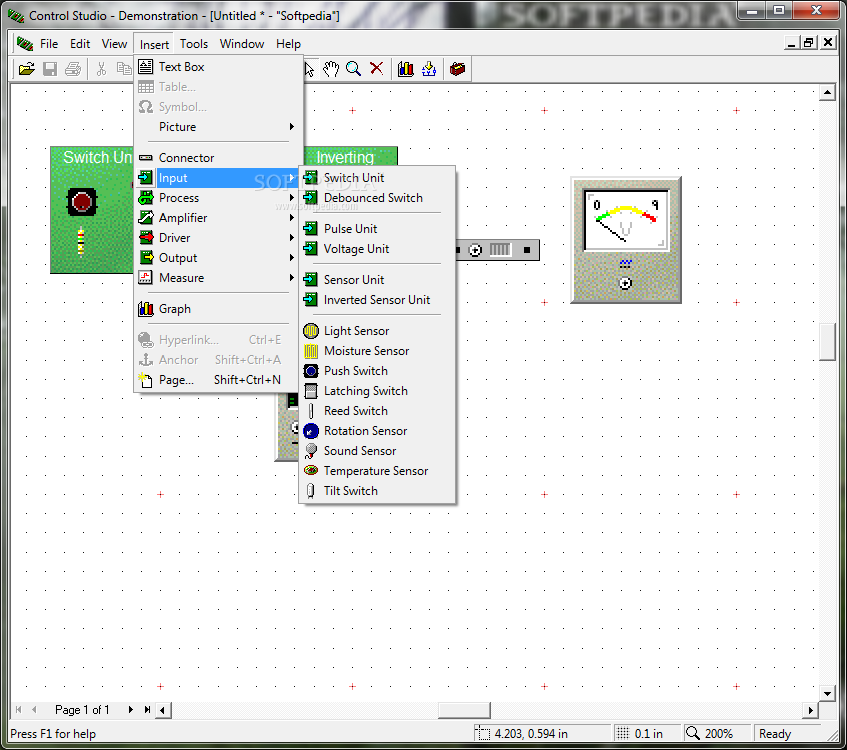Screen dimensions: 847x750
Task: Insert a Push Switch
Action: tap(377, 371)
